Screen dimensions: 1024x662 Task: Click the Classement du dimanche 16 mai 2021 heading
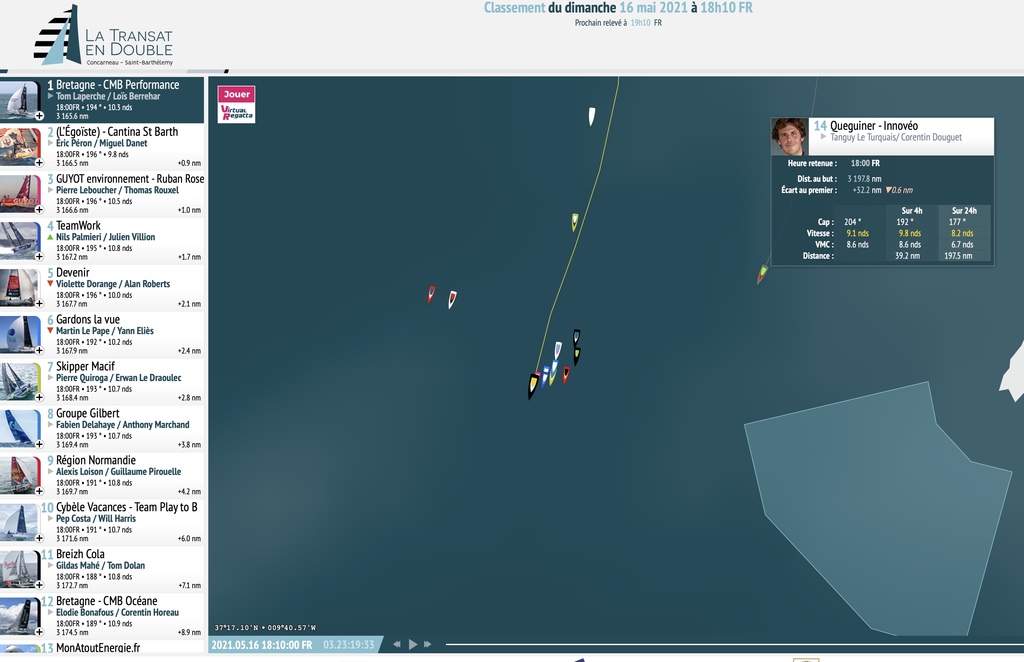click(618, 8)
